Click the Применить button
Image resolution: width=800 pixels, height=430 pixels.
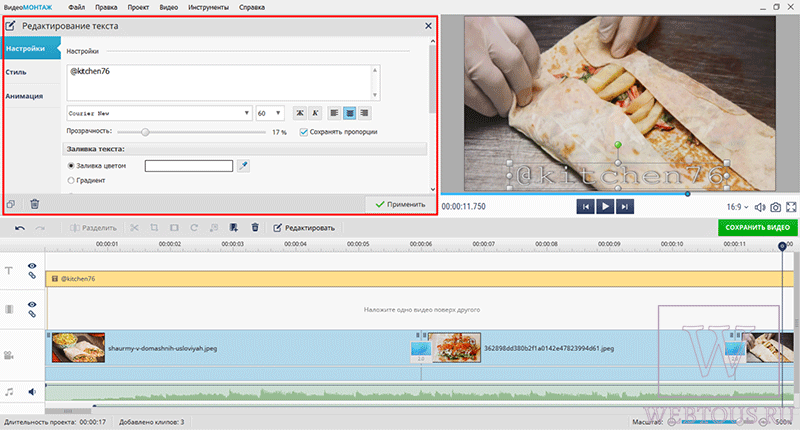click(401, 204)
